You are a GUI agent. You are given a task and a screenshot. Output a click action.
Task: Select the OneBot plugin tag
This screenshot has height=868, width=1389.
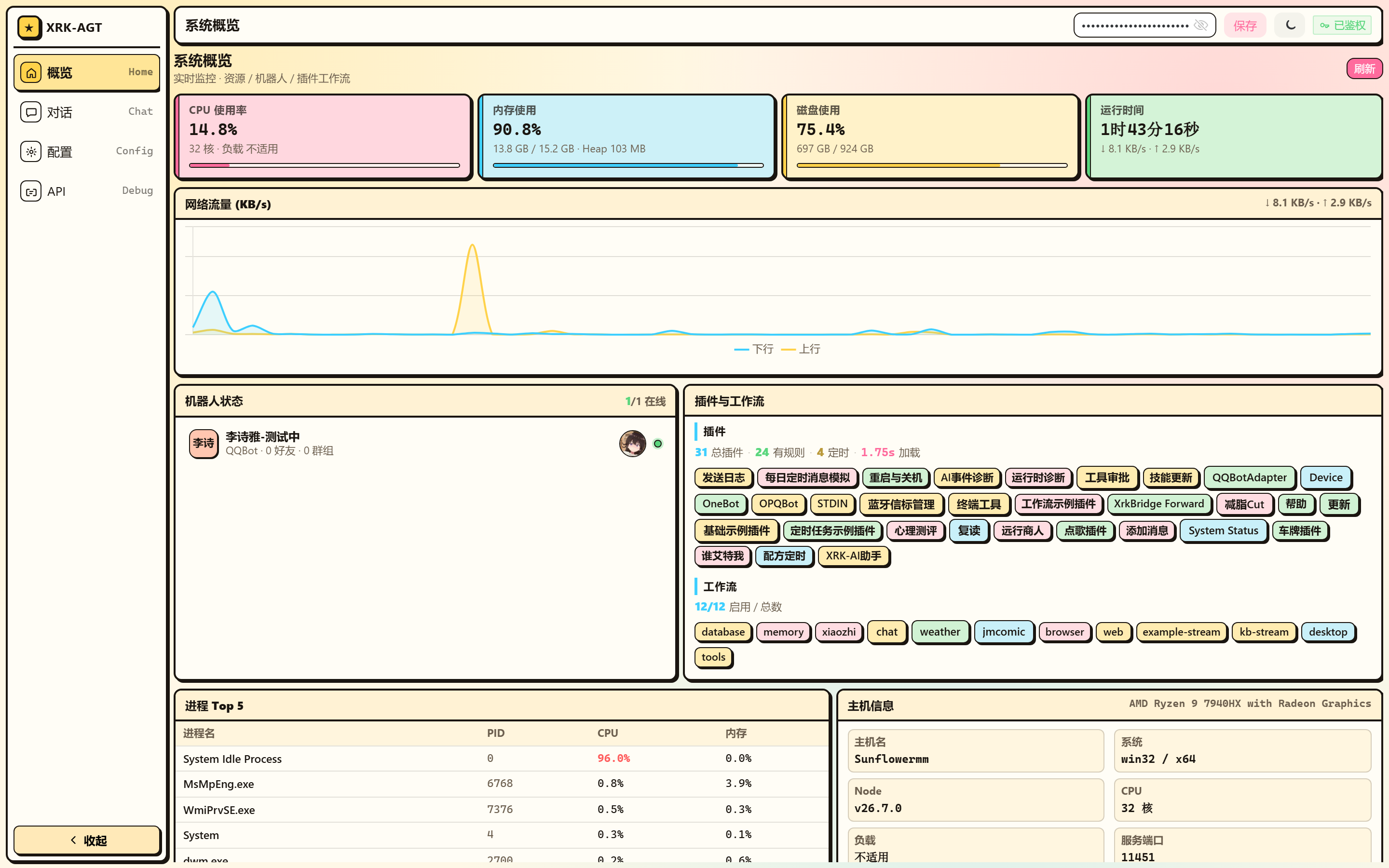tap(721, 504)
